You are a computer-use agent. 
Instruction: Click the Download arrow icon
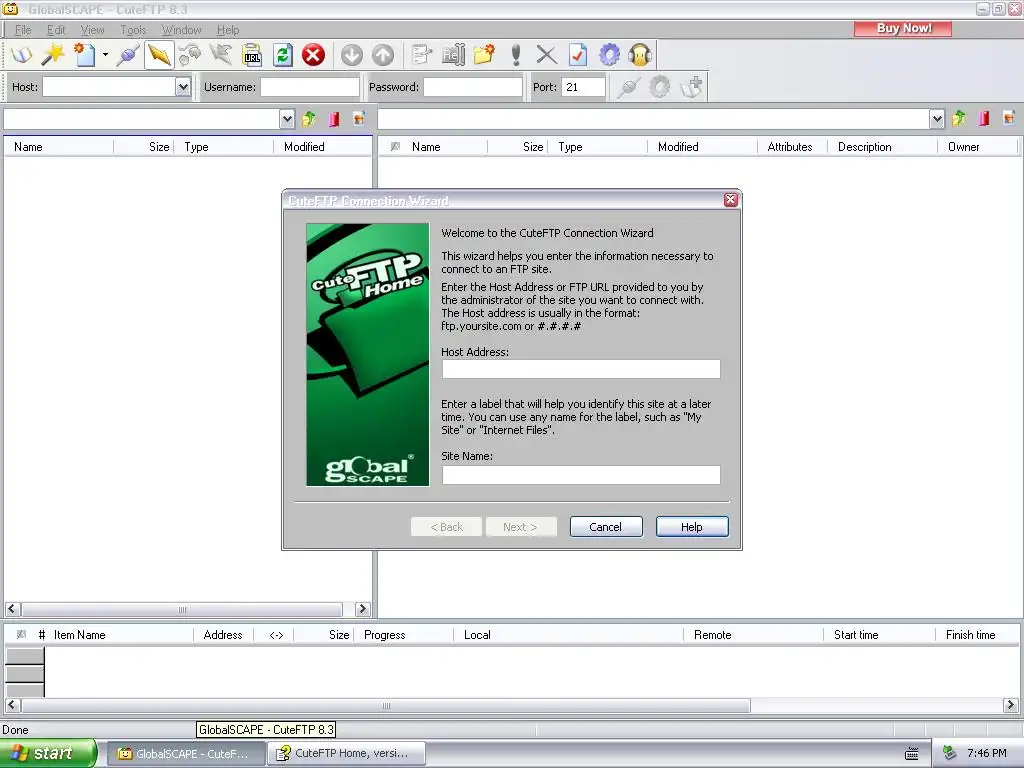pos(351,55)
